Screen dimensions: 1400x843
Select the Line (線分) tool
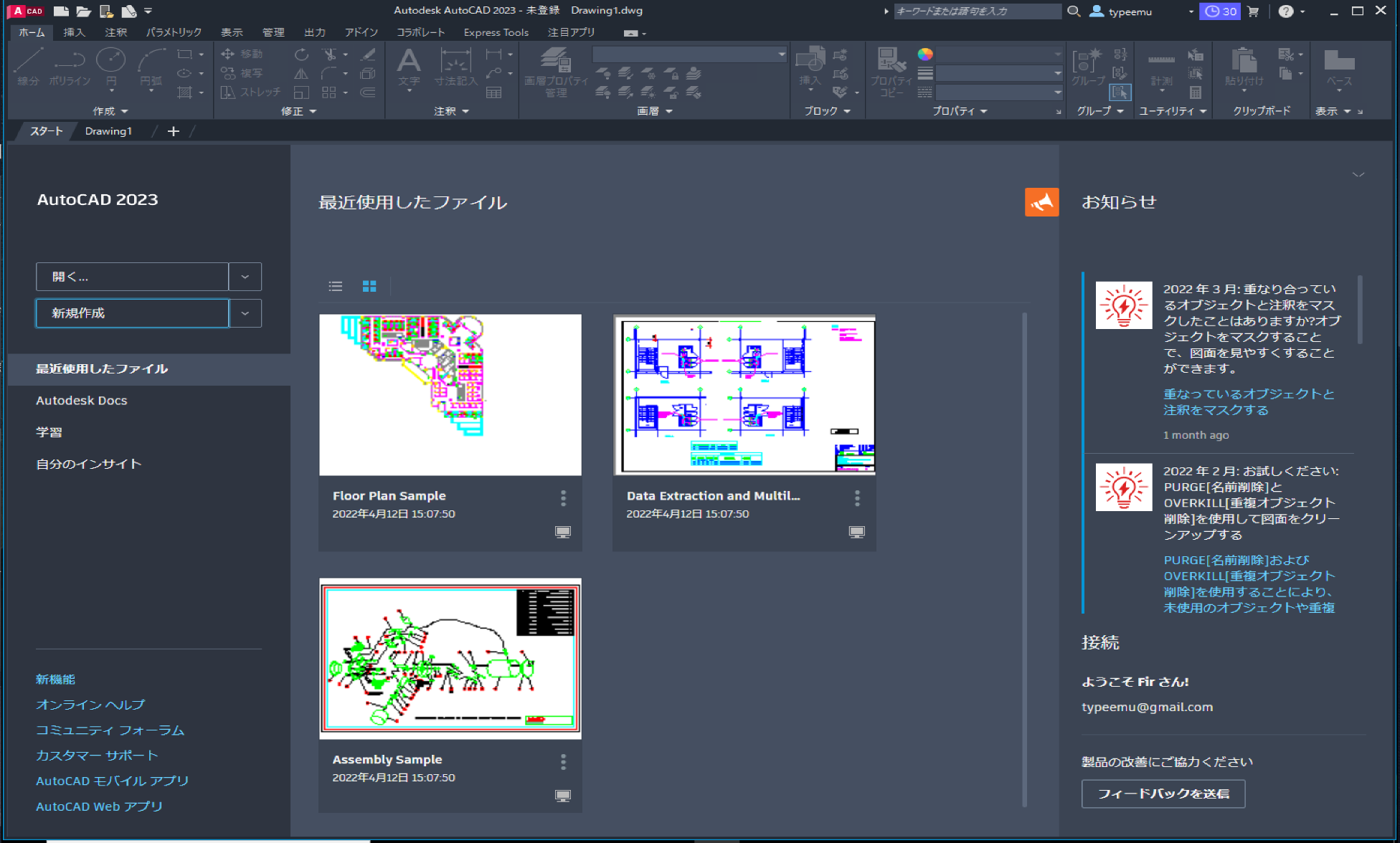pyautogui.click(x=29, y=66)
